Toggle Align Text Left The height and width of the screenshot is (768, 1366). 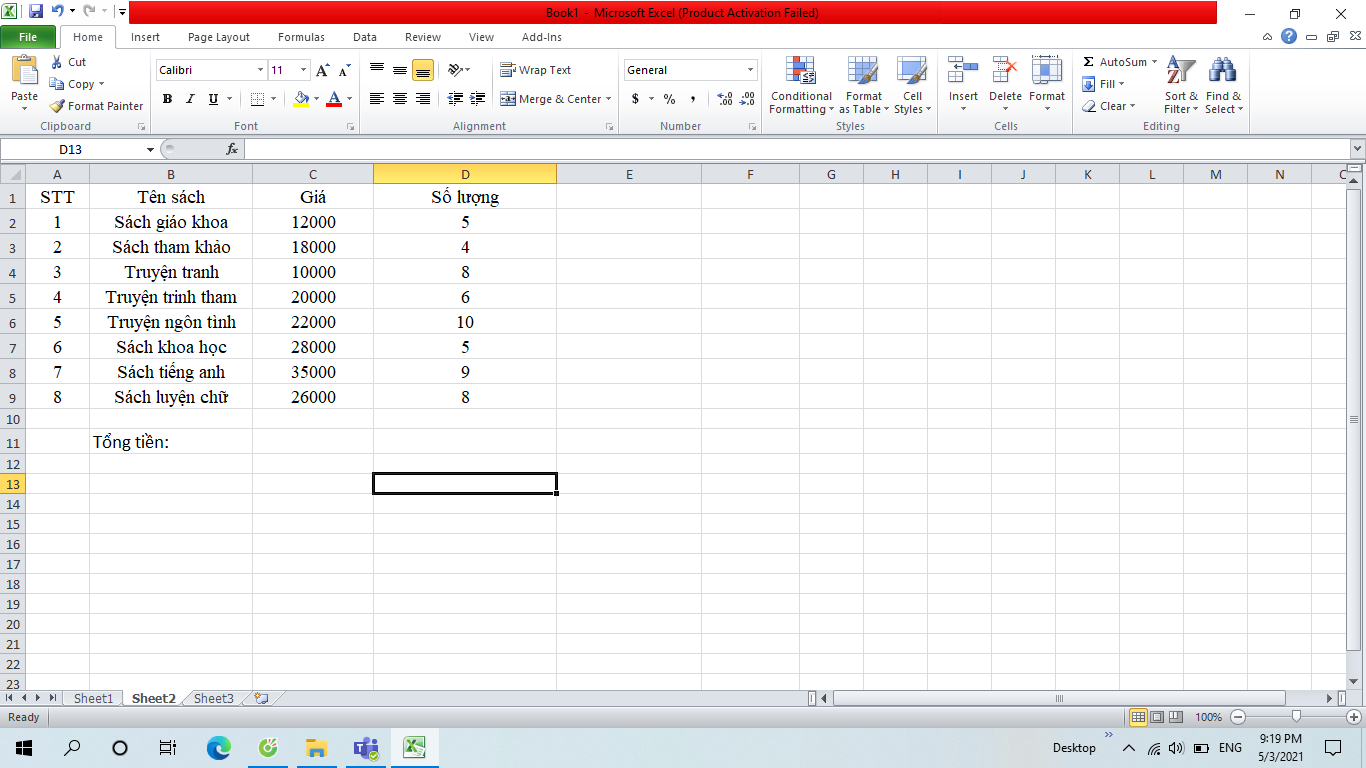(377, 99)
